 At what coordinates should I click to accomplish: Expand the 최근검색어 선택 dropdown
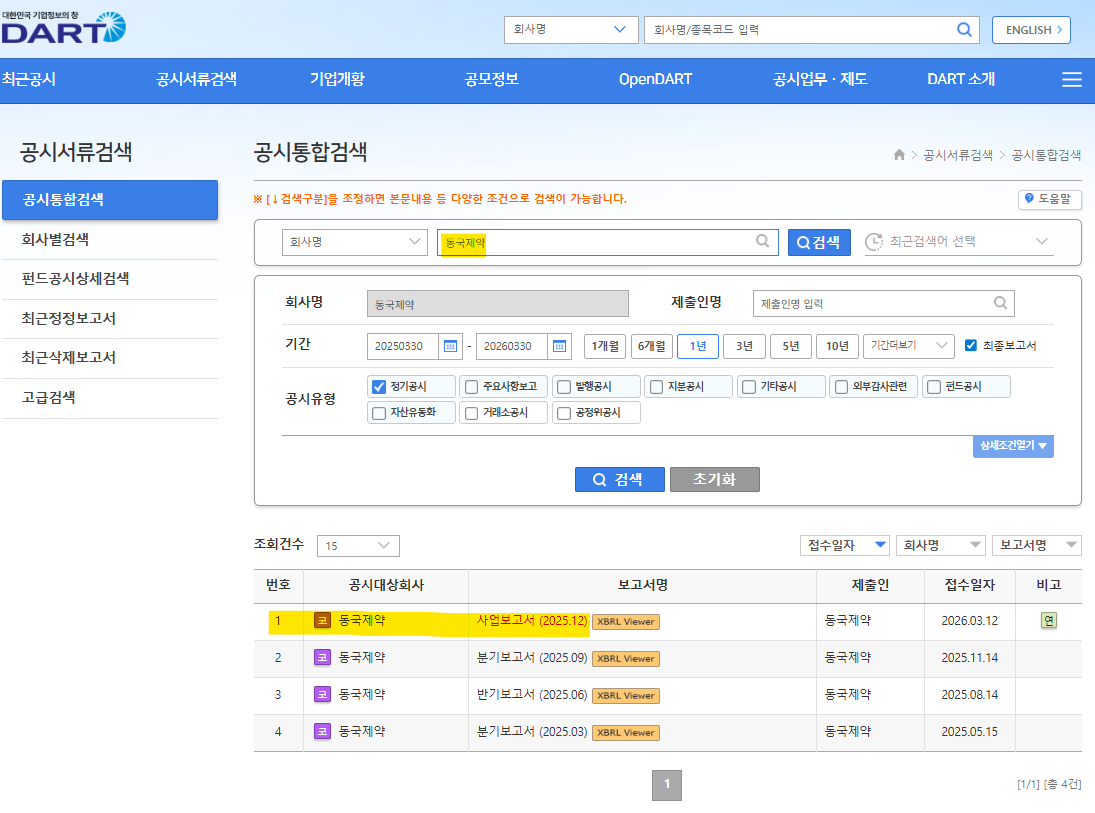(x=958, y=242)
